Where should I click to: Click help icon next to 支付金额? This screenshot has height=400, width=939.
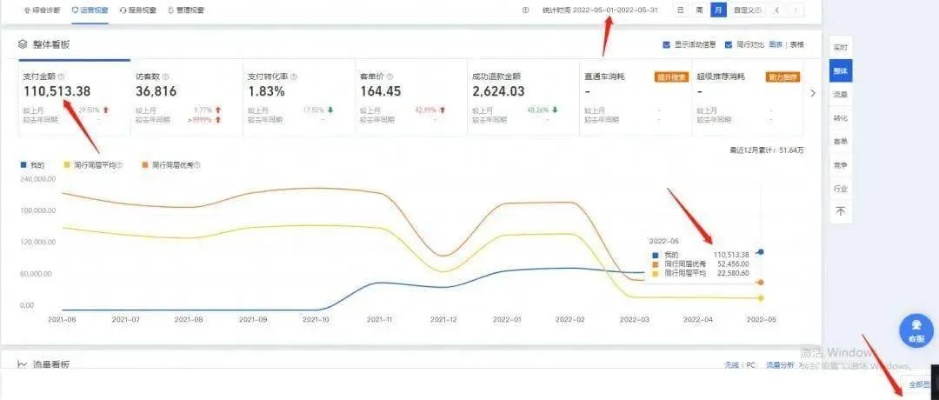tap(62, 77)
